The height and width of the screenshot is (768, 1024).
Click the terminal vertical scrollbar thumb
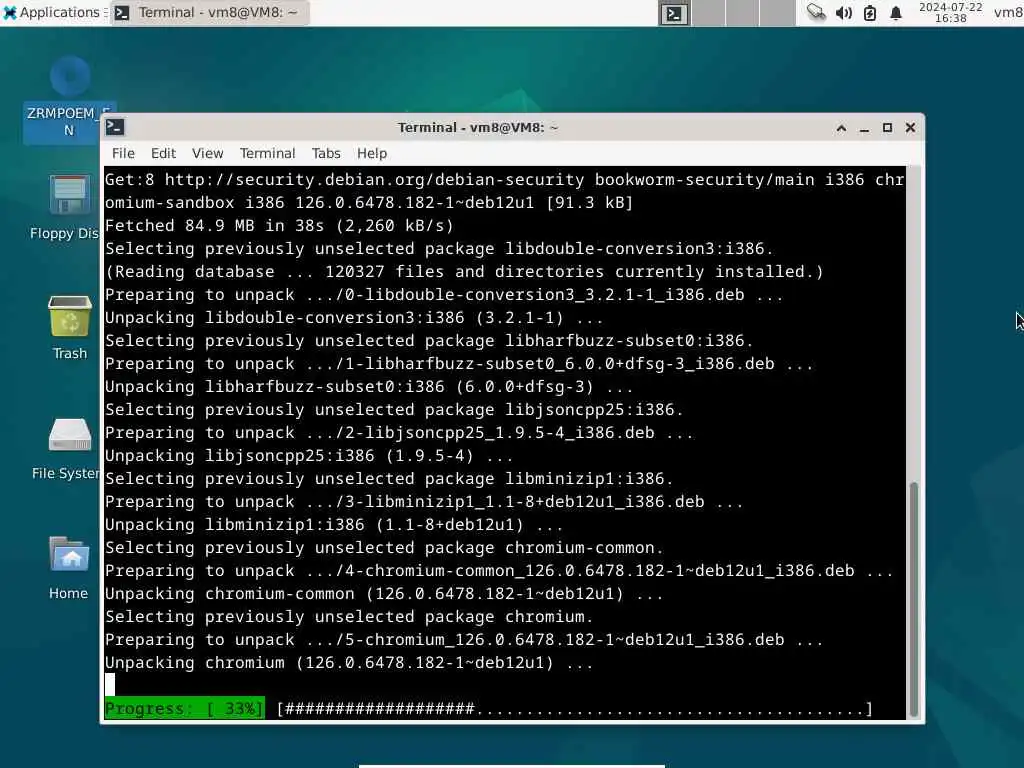(x=914, y=599)
